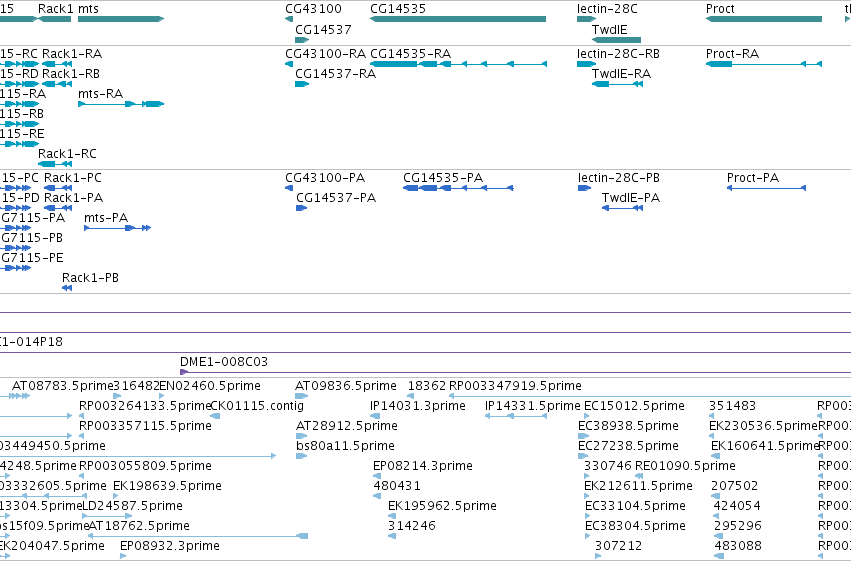Select the AT28912.5prime label
The height and width of the screenshot is (561, 851).
coord(347,426)
